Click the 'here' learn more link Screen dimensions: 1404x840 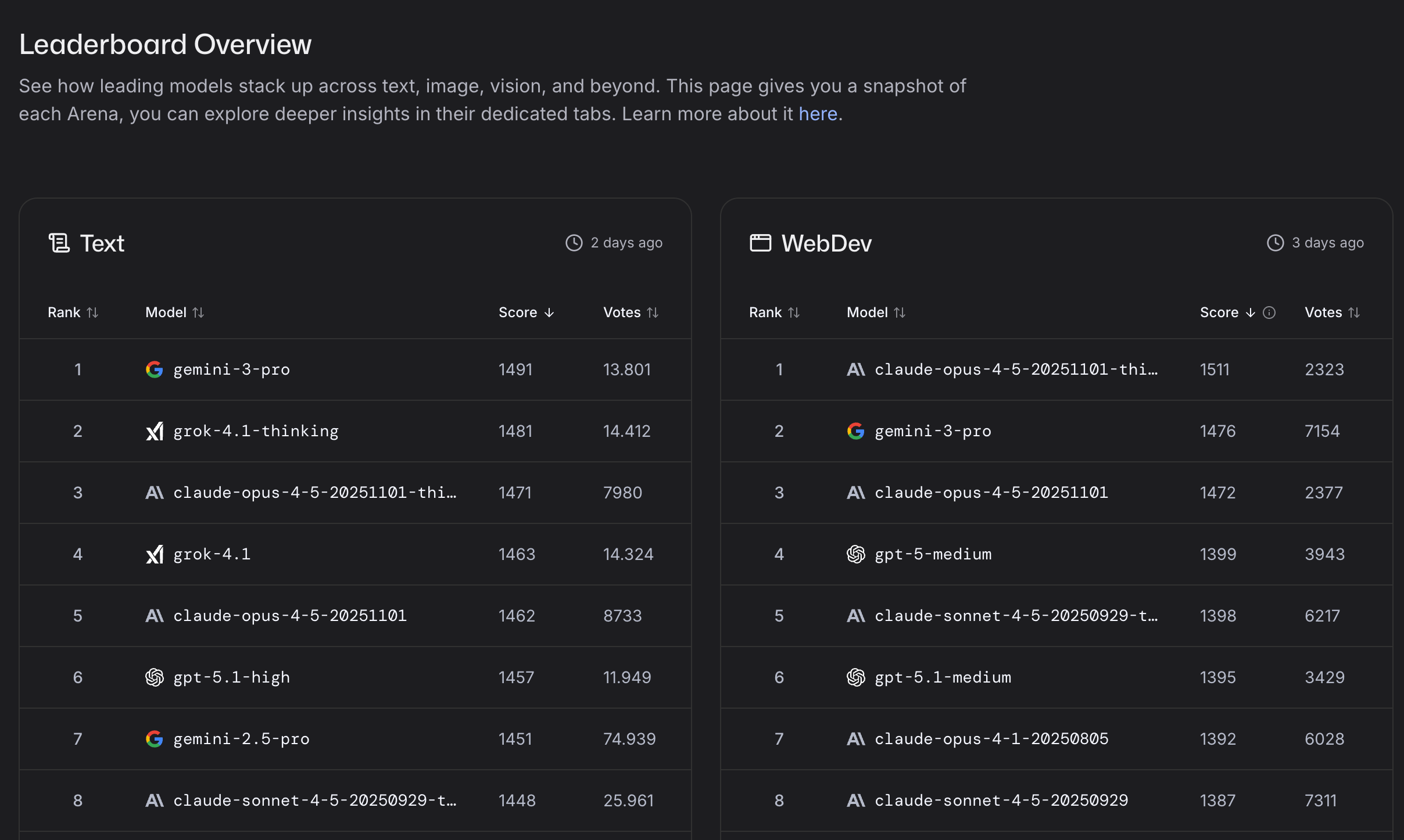818,114
